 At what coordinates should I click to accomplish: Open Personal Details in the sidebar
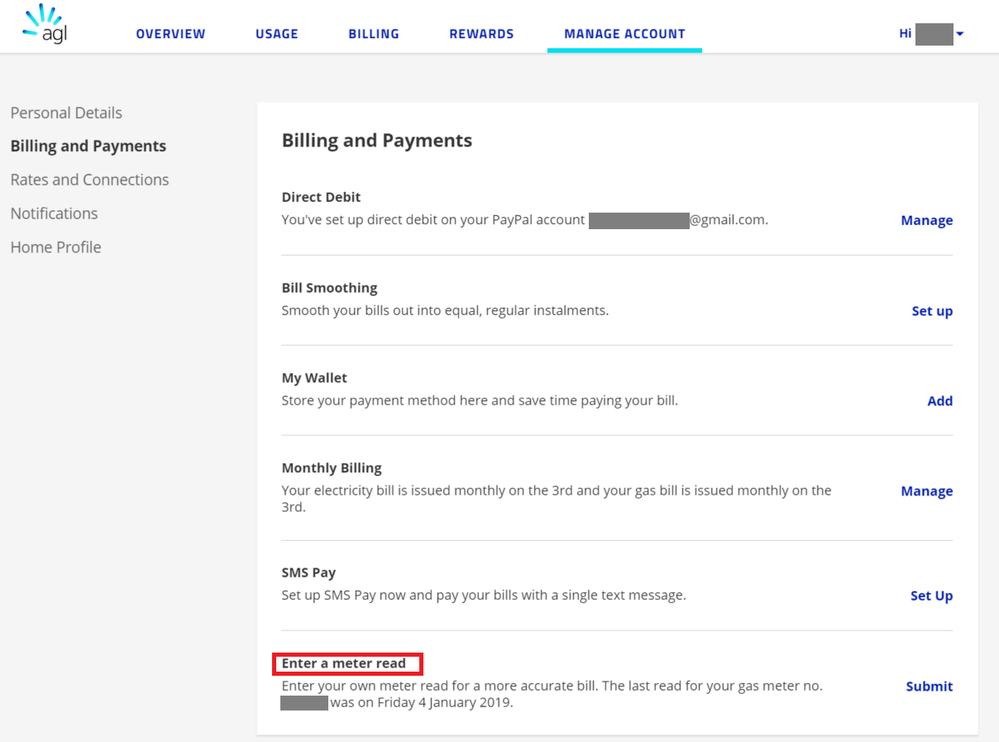coord(66,113)
